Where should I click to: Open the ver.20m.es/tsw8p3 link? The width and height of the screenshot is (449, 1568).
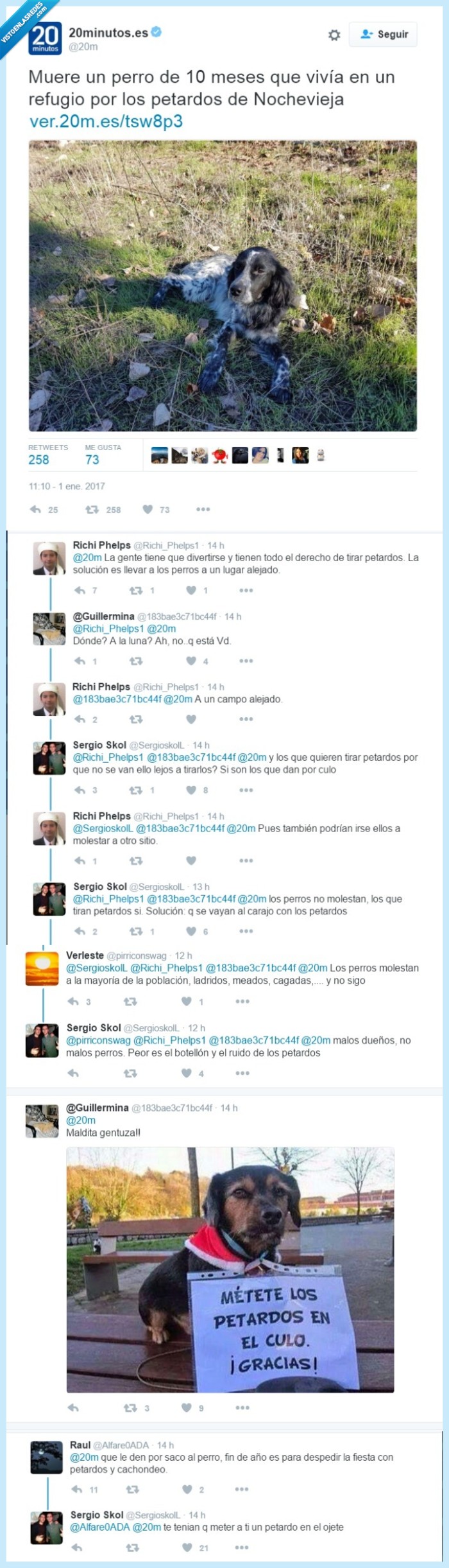point(106,121)
